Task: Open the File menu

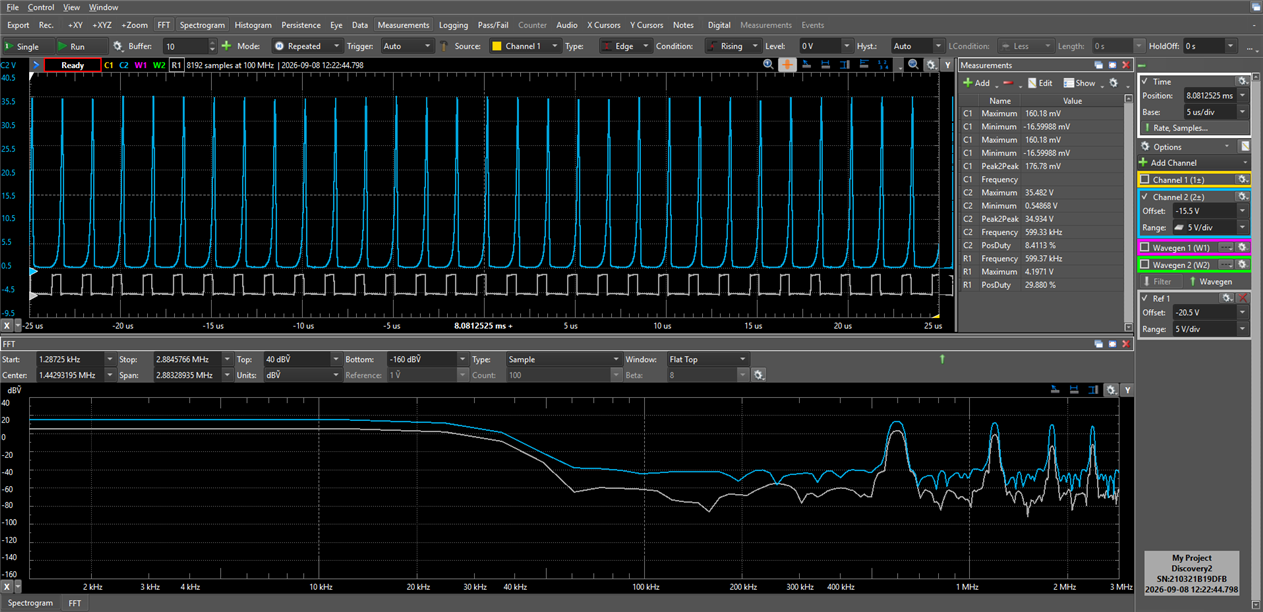Action: [12, 7]
